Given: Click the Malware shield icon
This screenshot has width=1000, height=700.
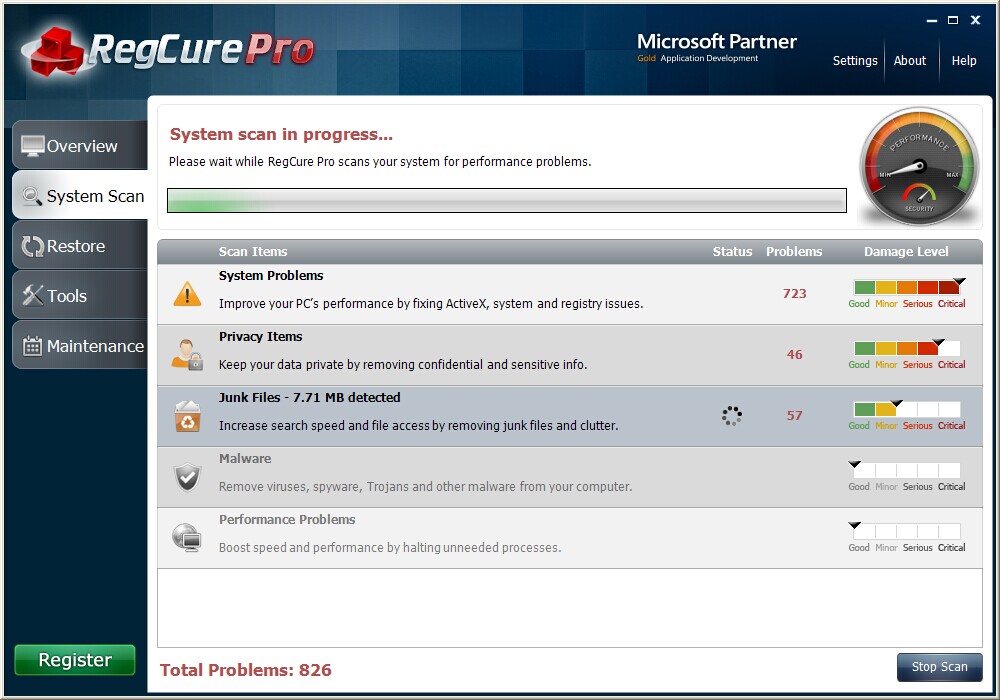Looking at the screenshot, I should (188, 477).
